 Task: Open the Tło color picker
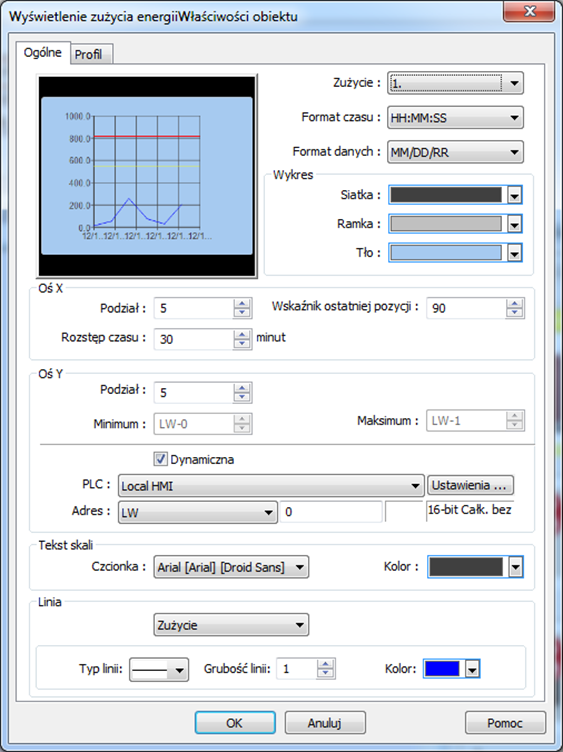(x=455, y=252)
